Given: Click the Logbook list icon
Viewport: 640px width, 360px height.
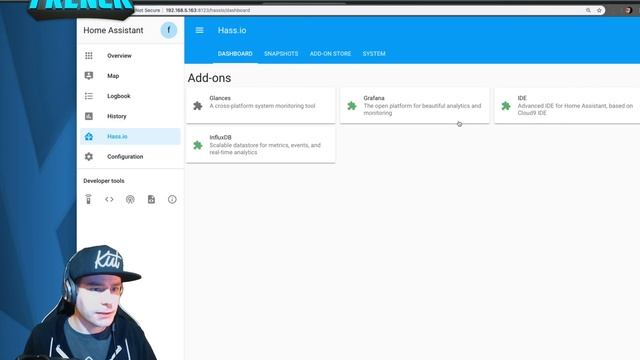Looking at the screenshot, I should coord(89,96).
